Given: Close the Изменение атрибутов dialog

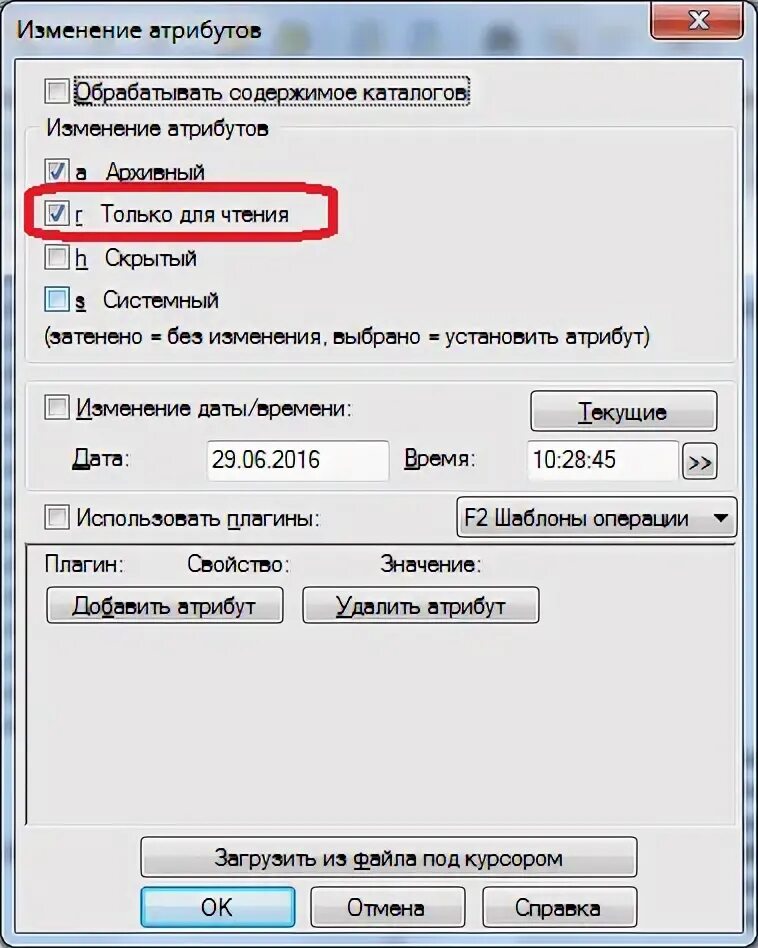Looking at the screenshot, I should click(697, 20).
